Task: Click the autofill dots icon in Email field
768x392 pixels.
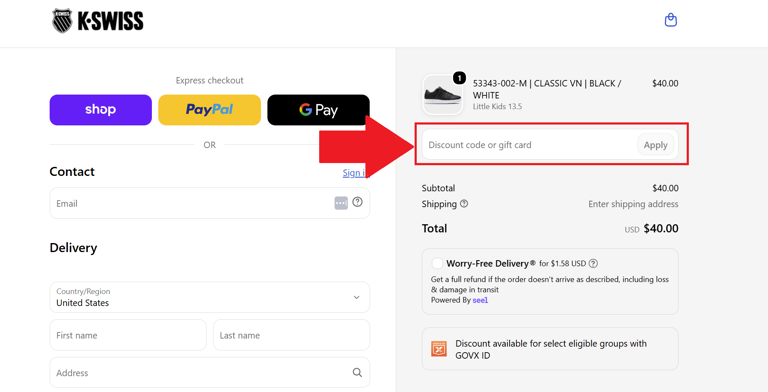Action: click(341, 203)
